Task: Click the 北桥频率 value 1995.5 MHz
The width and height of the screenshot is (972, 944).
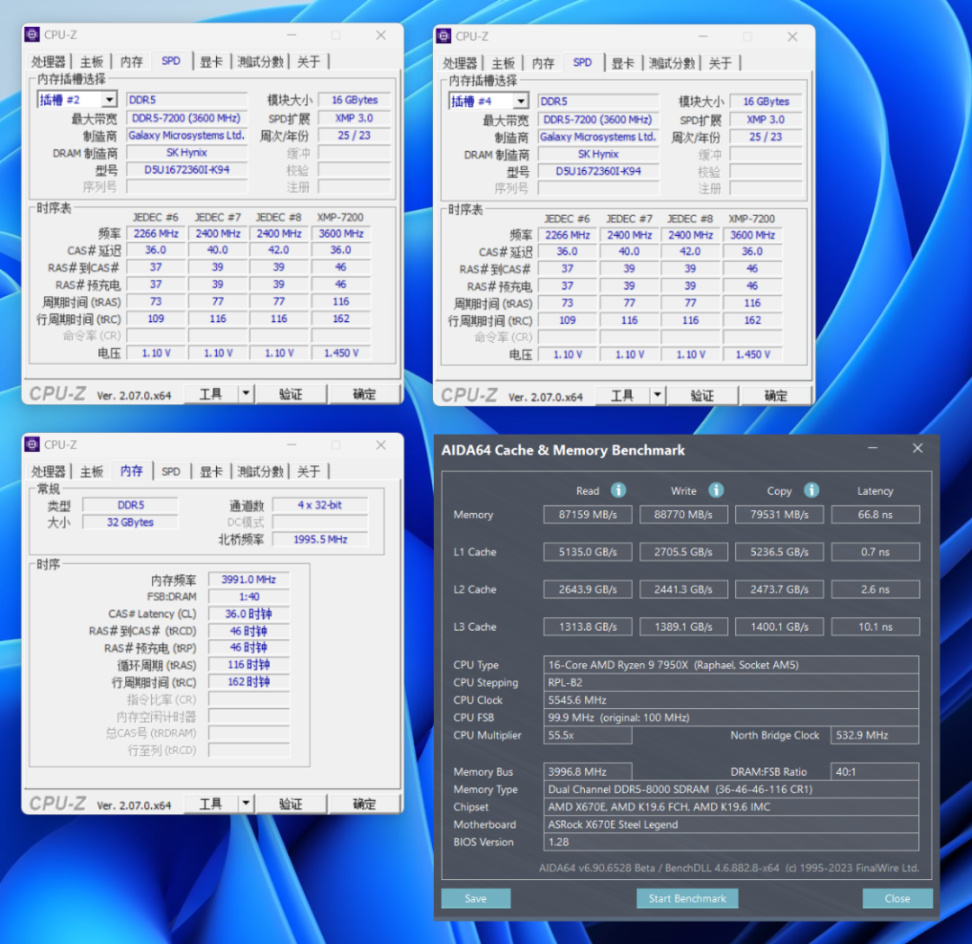Action: (320, 539)
